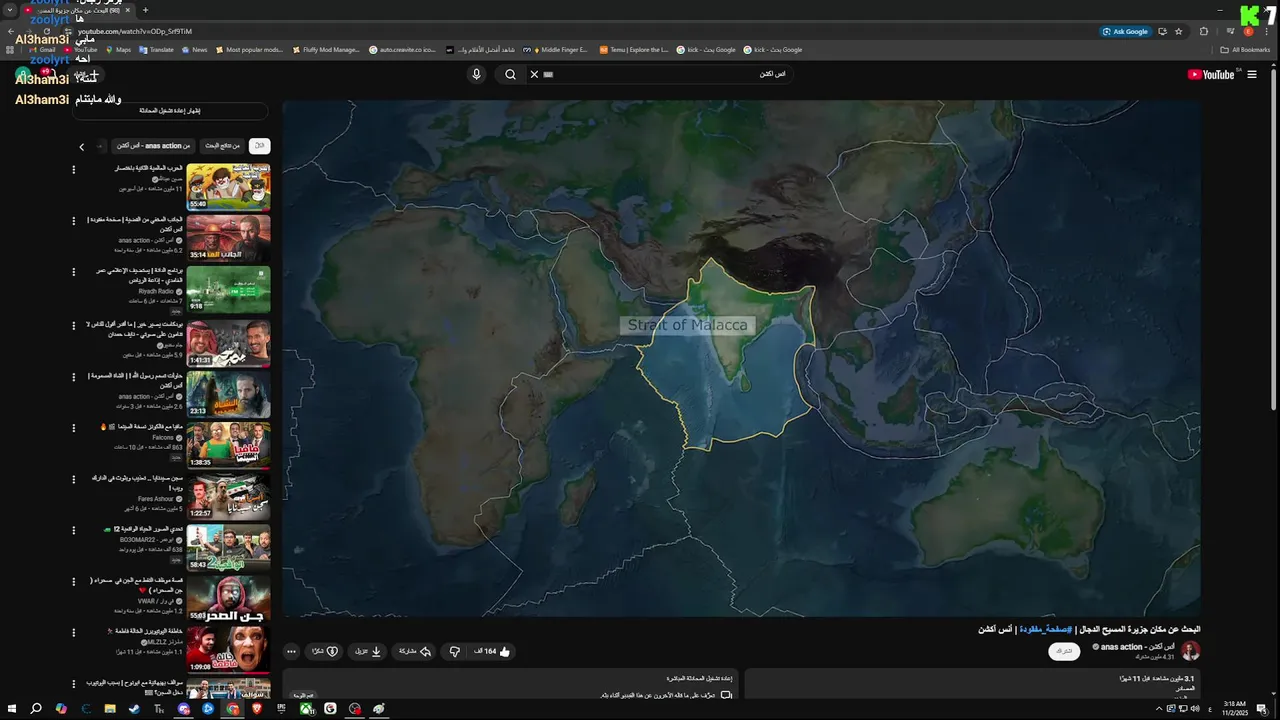Open the All Bookmarks folder
The image size is (1280, 720).
click(x=1245, y=49)
